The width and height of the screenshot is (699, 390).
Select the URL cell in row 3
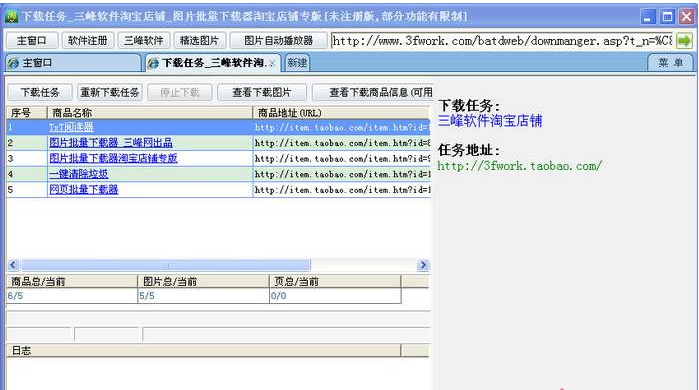tap(341, 159)
